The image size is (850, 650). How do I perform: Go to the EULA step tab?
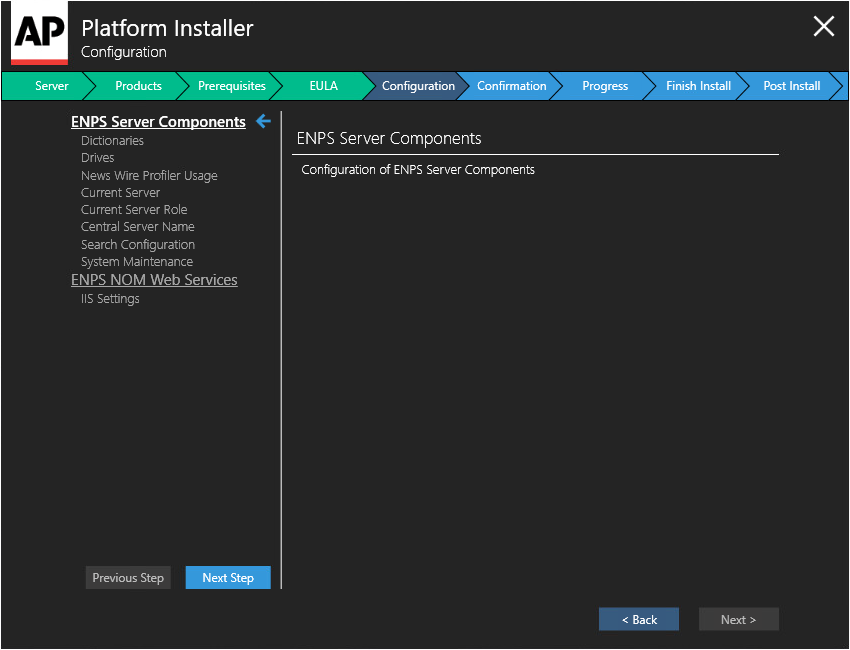coord(324,86)
